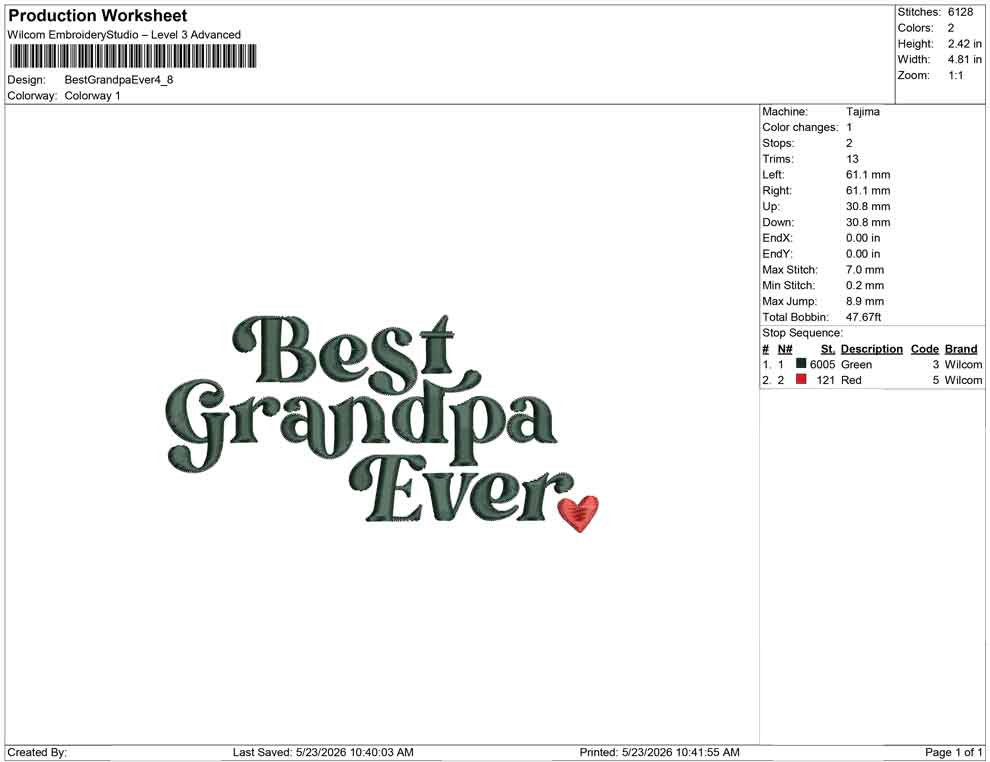The image size is (990, 762).
Task: Click the width value '4.81 in'
Action: coord(964,59)
